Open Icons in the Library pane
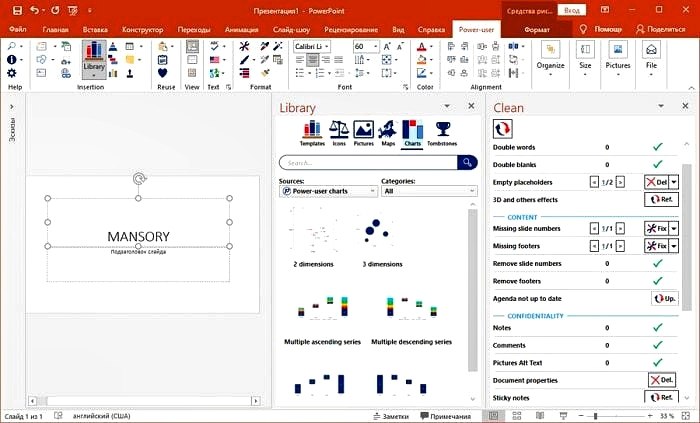 point(339,133)
